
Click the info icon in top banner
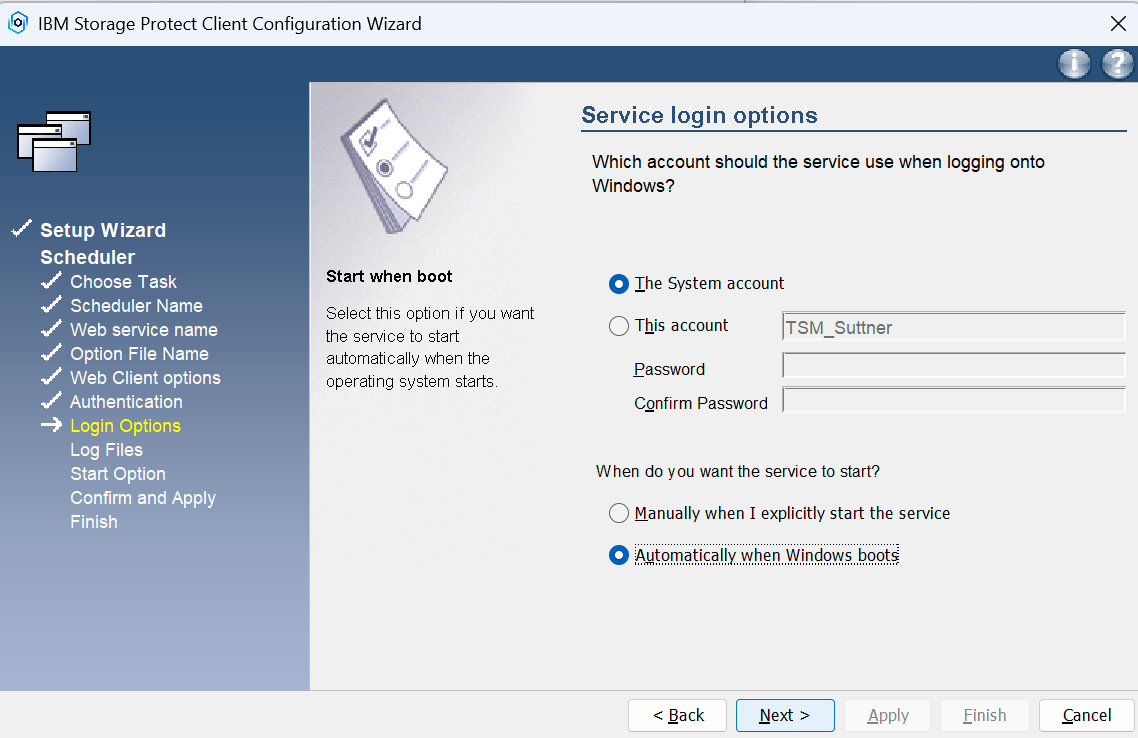tap(1074, 64)
